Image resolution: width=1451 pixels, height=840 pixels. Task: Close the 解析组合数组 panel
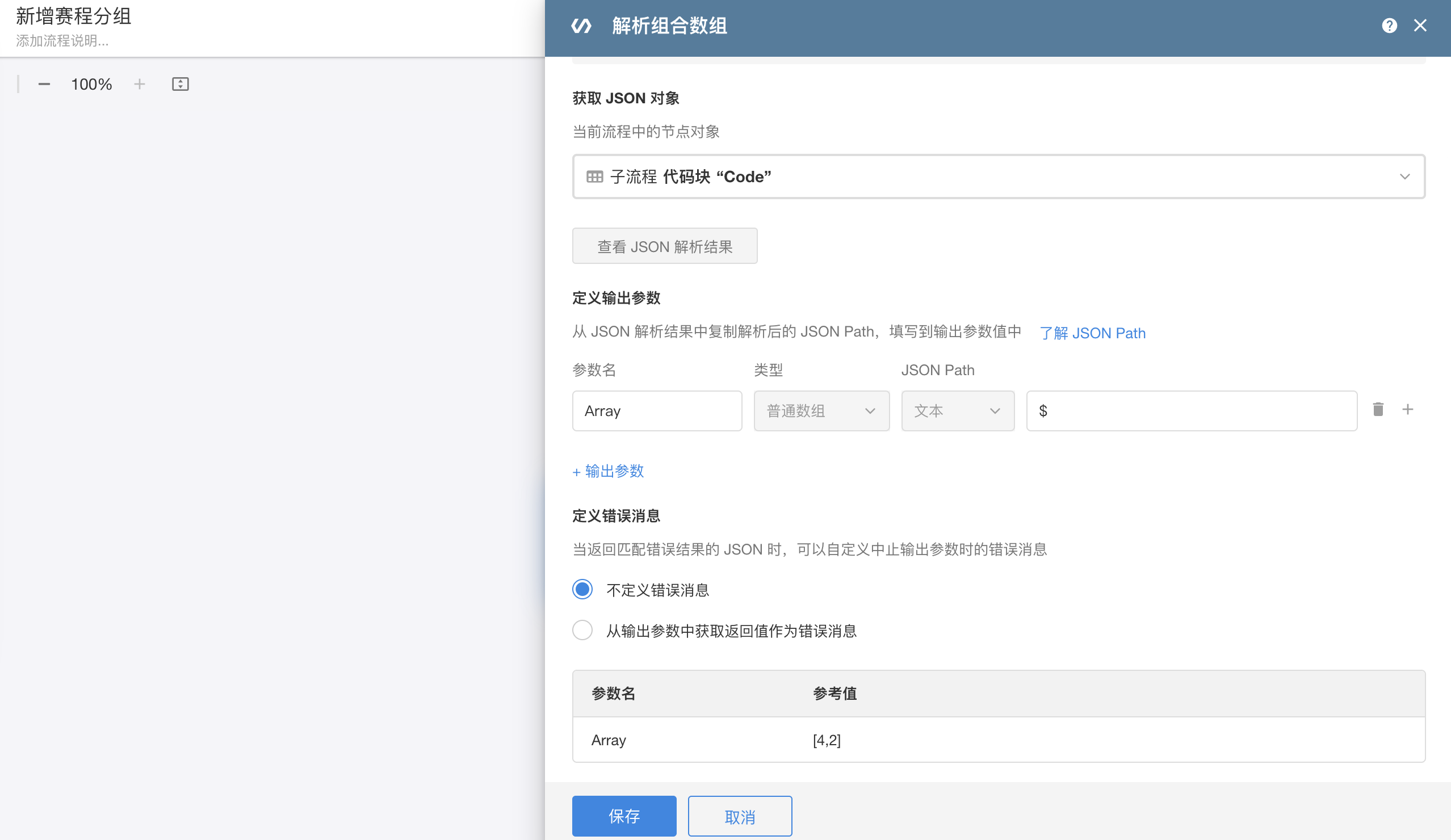tap(1420, 26)
